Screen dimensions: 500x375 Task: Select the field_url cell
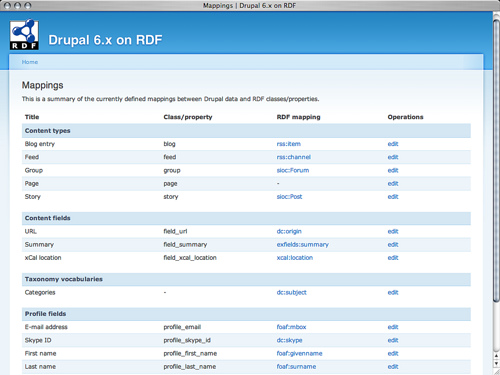[x=175, y=231]
